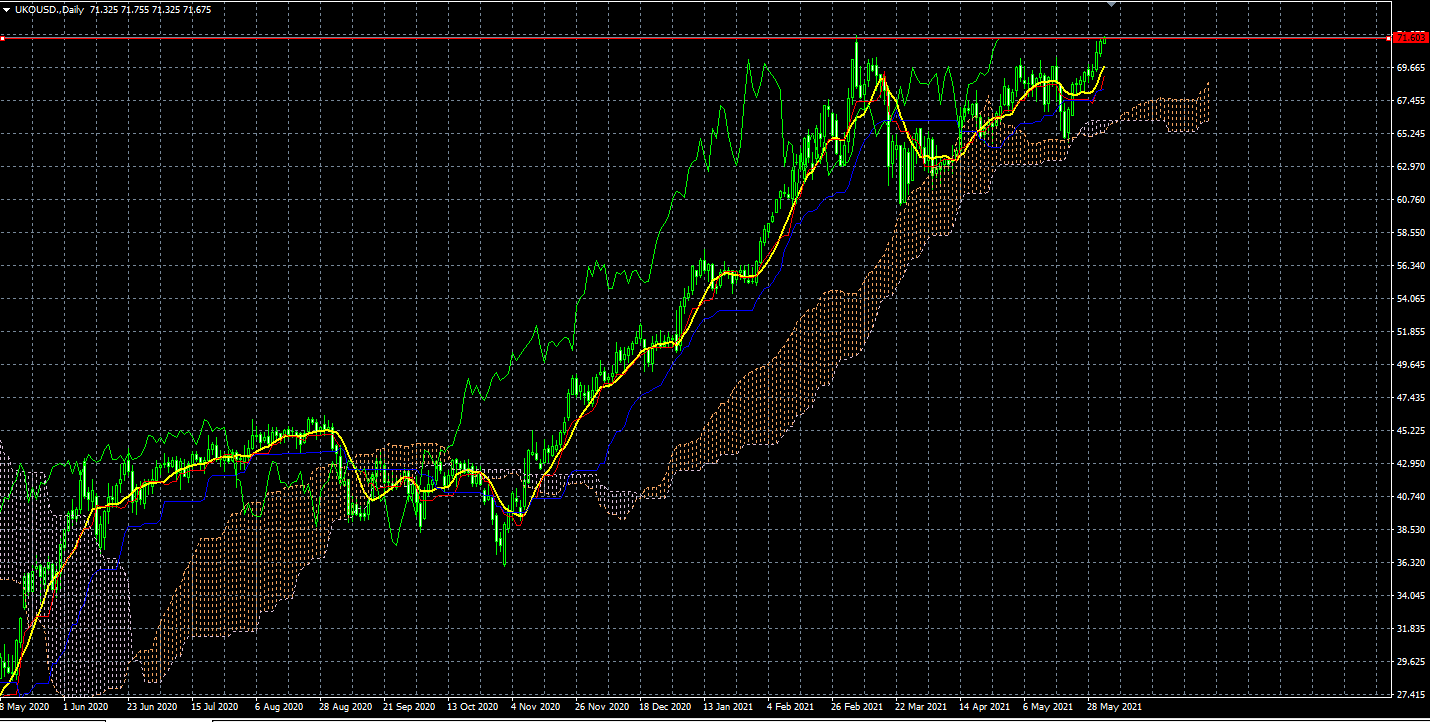This screenshot has height=722, width=1430.
Task: Click the 13 Oct 2020 date label
Action: click(x=473, y=707)
